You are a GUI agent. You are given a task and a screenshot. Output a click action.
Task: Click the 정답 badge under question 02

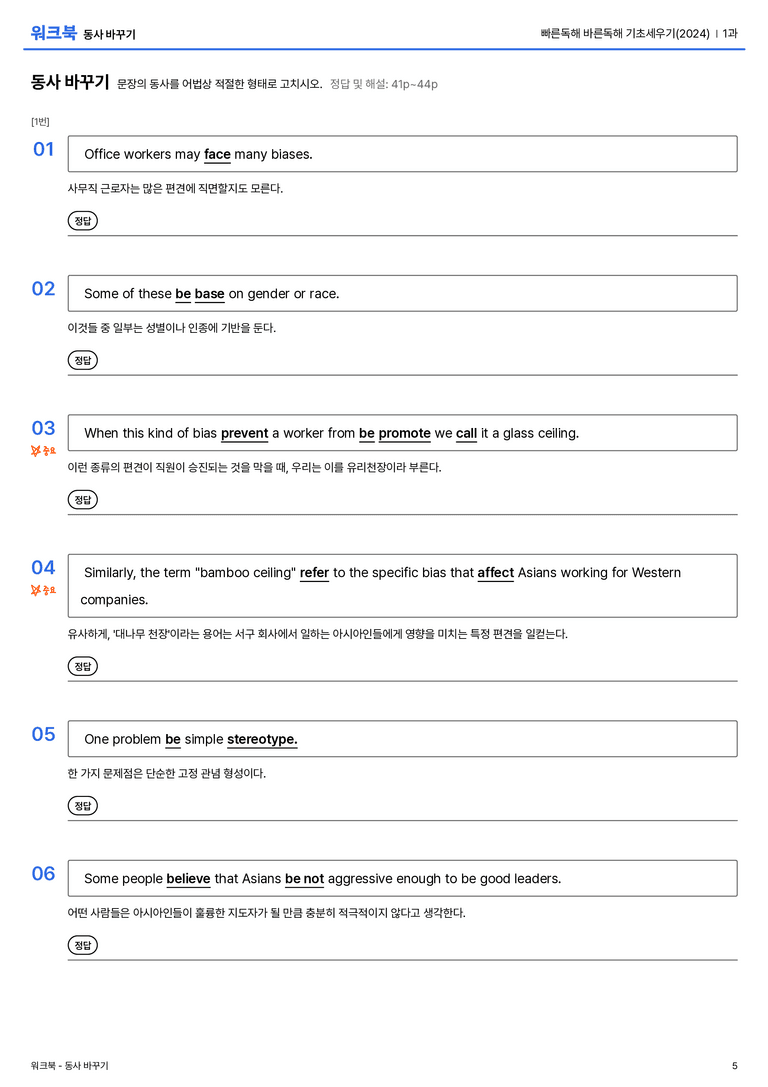(82, 360)
